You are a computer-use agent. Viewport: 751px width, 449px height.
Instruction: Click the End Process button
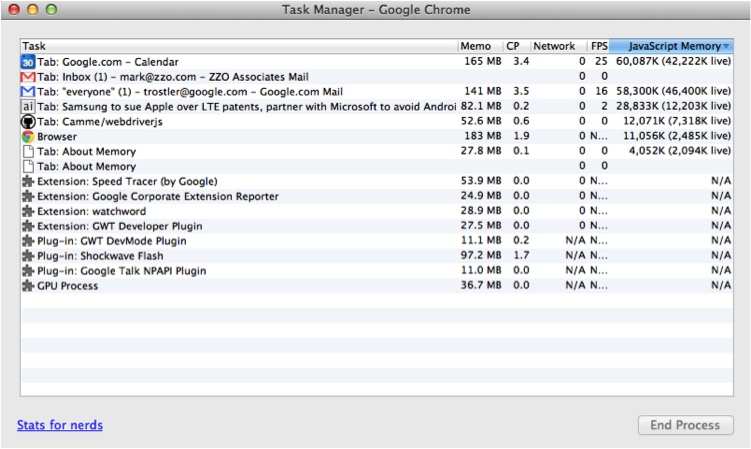click(x=685, y=425)
